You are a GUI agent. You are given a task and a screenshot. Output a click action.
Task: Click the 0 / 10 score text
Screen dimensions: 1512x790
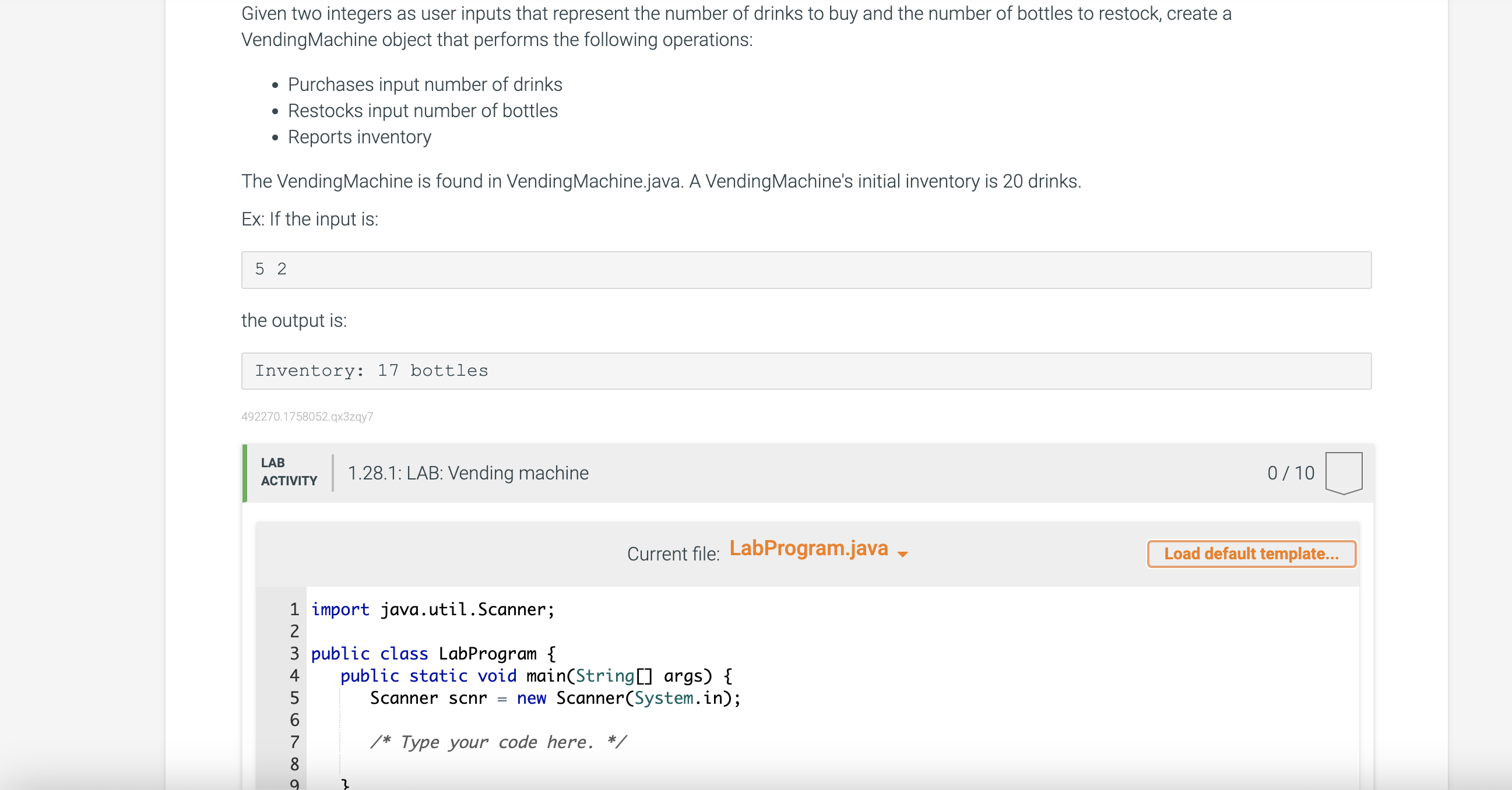pyautogui.click(x=1290, y=472)
